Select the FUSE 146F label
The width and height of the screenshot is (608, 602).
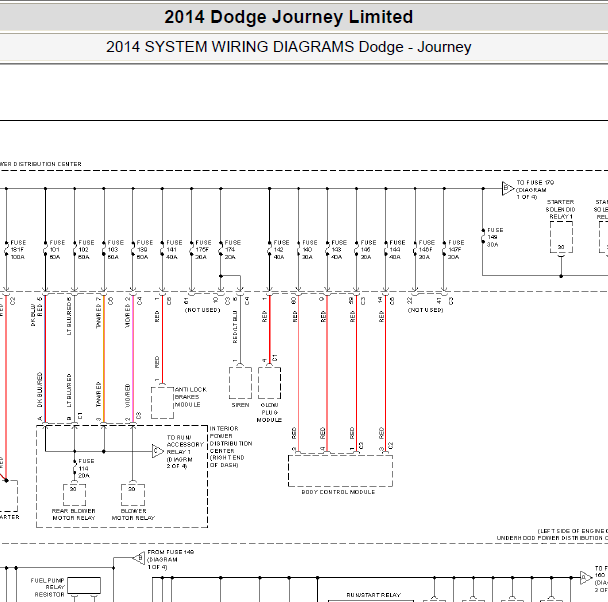coord(427,250)
